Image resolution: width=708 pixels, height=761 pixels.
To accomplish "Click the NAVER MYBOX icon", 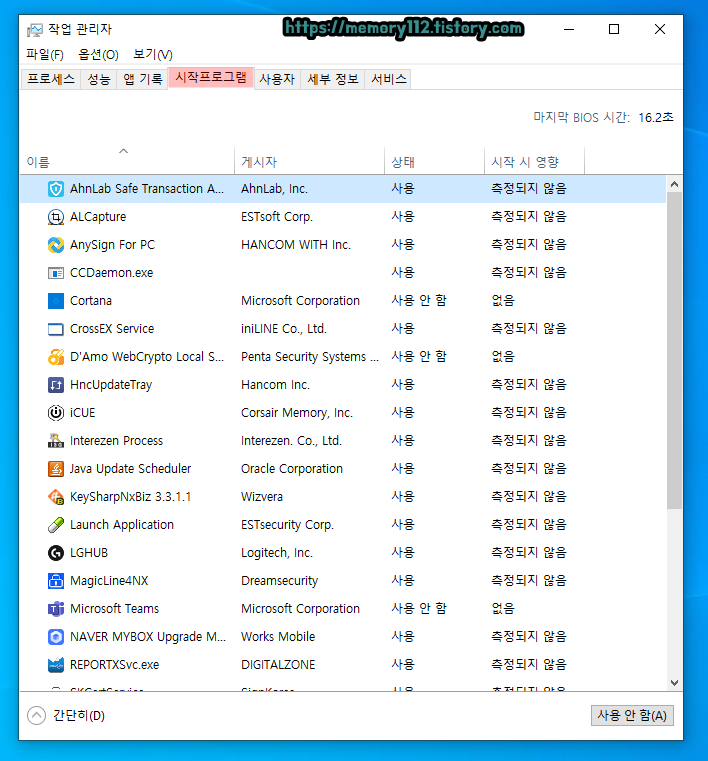I will point(56,637).
